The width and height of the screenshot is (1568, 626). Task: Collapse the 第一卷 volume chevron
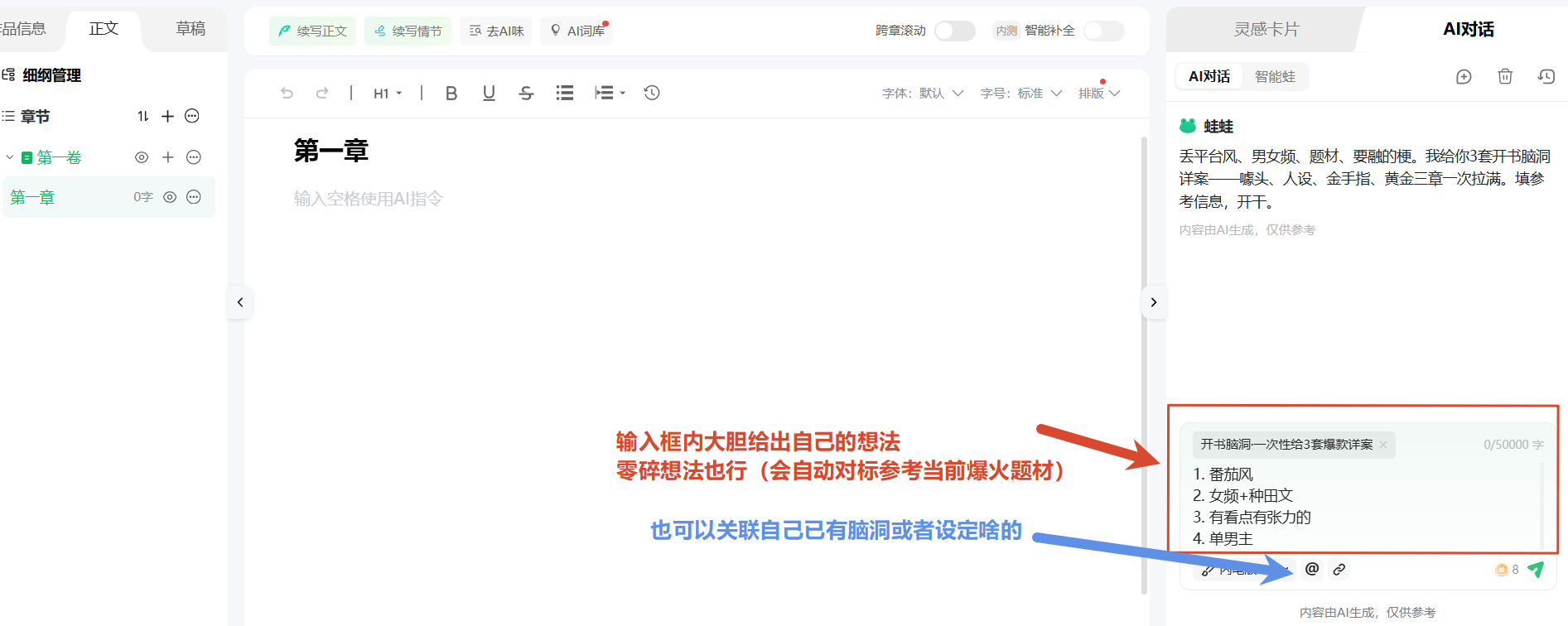pos(9,157)
